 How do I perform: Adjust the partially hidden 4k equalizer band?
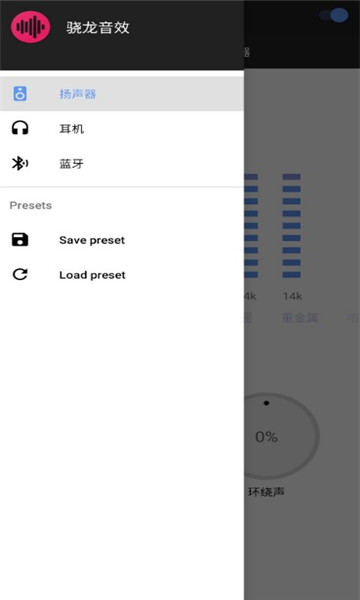(251, 226)
